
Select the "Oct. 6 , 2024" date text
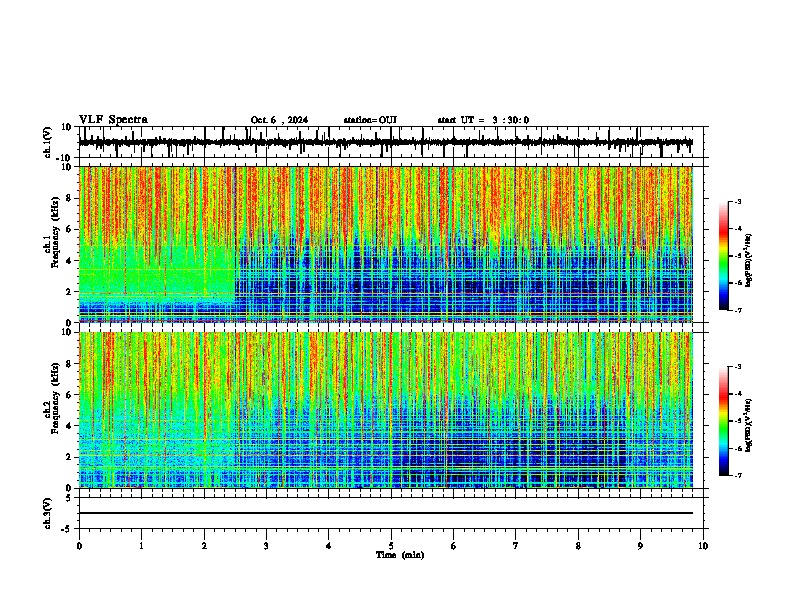(x=279, y=120)
